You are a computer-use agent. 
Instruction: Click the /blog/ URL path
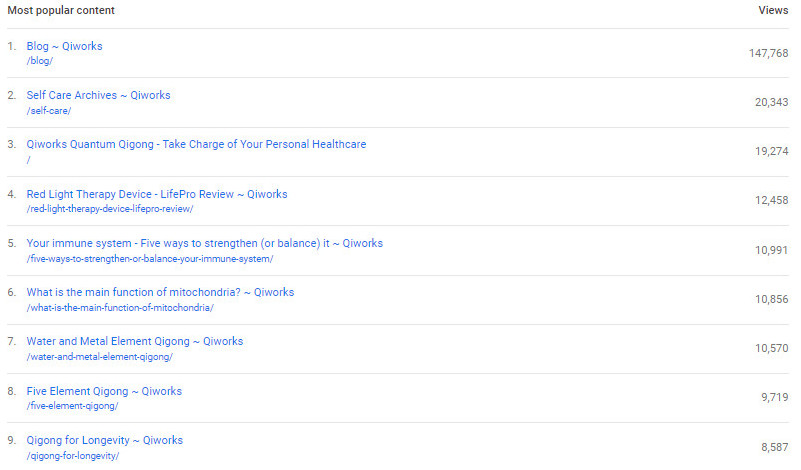coord(40,61)
